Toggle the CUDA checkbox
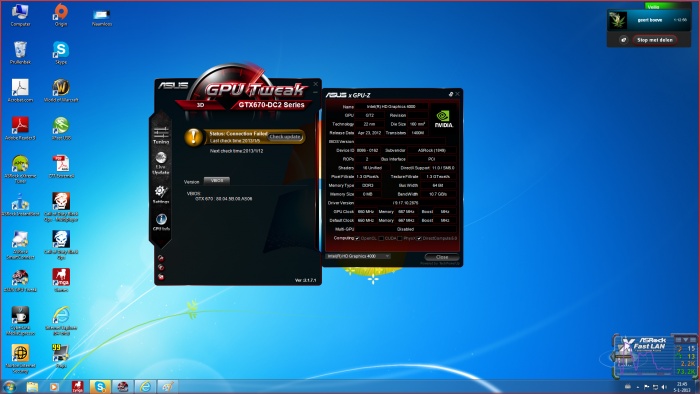The image size is (700, 394). (380, 238)
